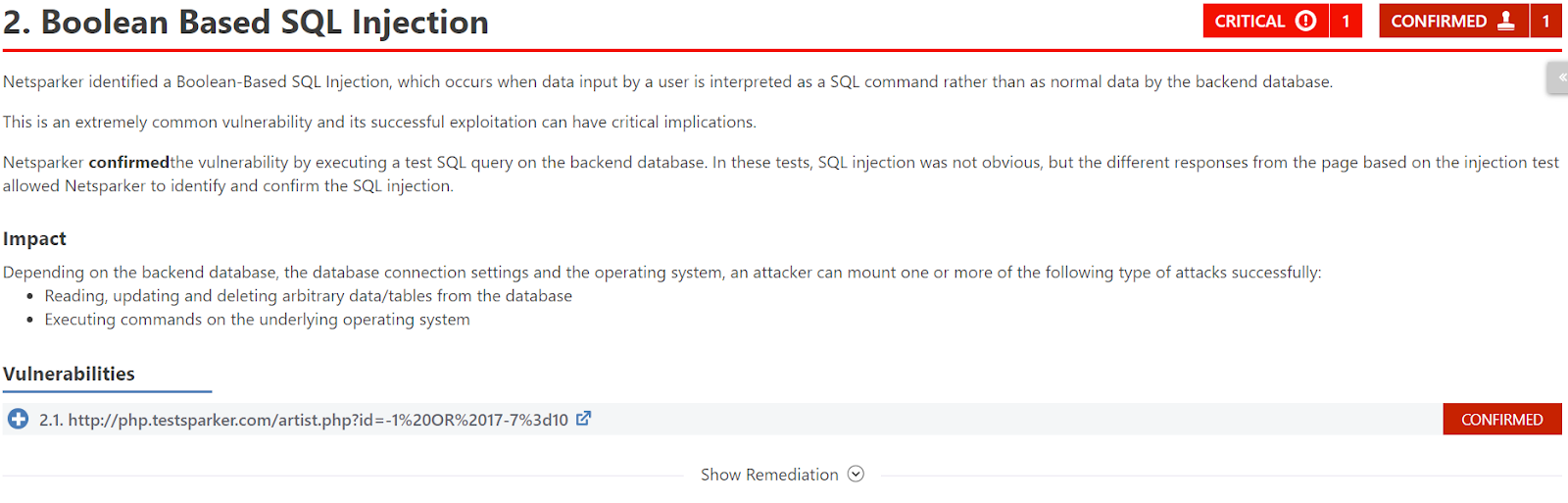Click the "Netsparker identified" opening paragraph
Viewport: 1568px width, 503px height.
point(666,81)
